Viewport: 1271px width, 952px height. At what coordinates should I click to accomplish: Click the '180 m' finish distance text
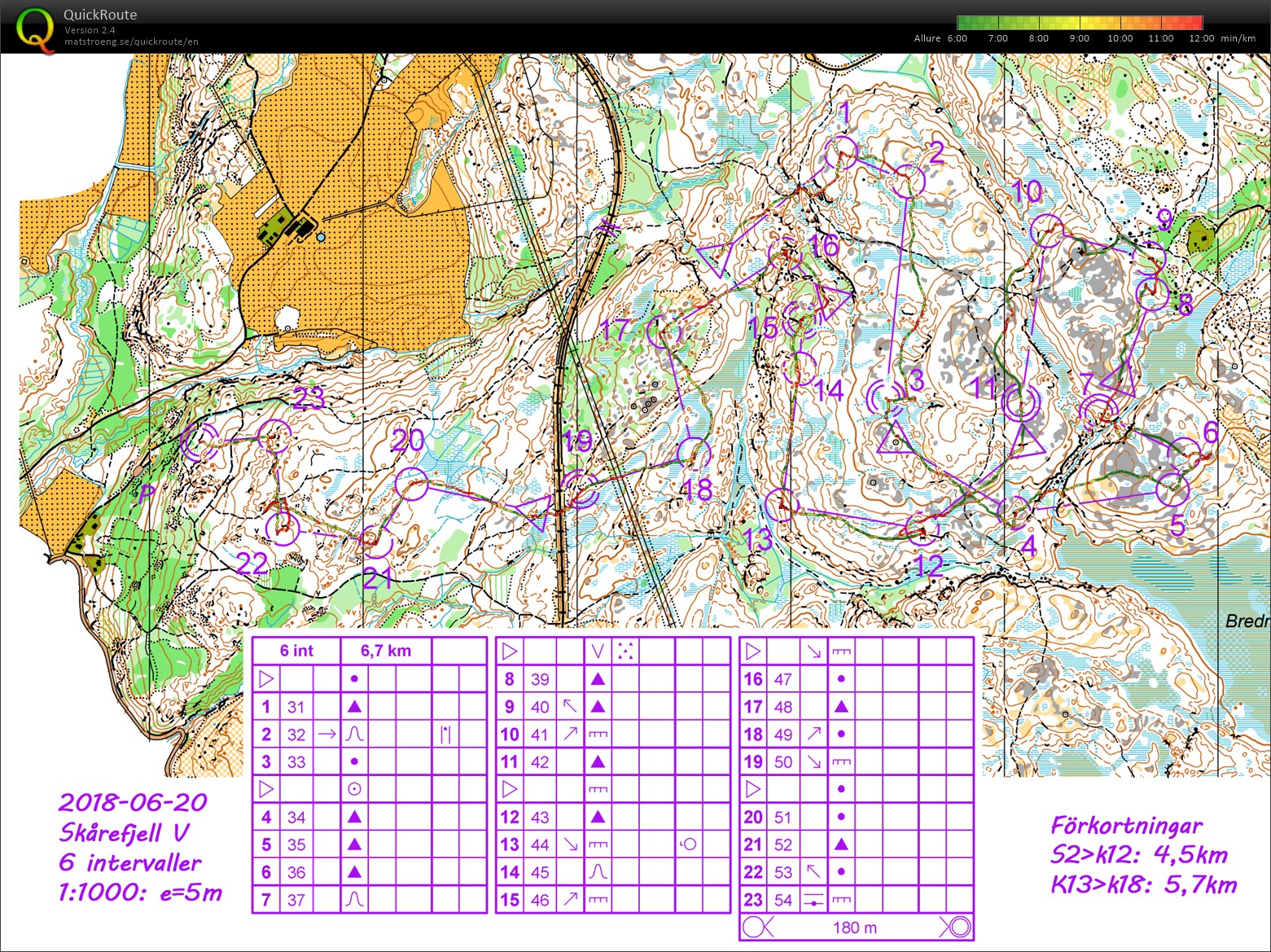click(855, 928)
